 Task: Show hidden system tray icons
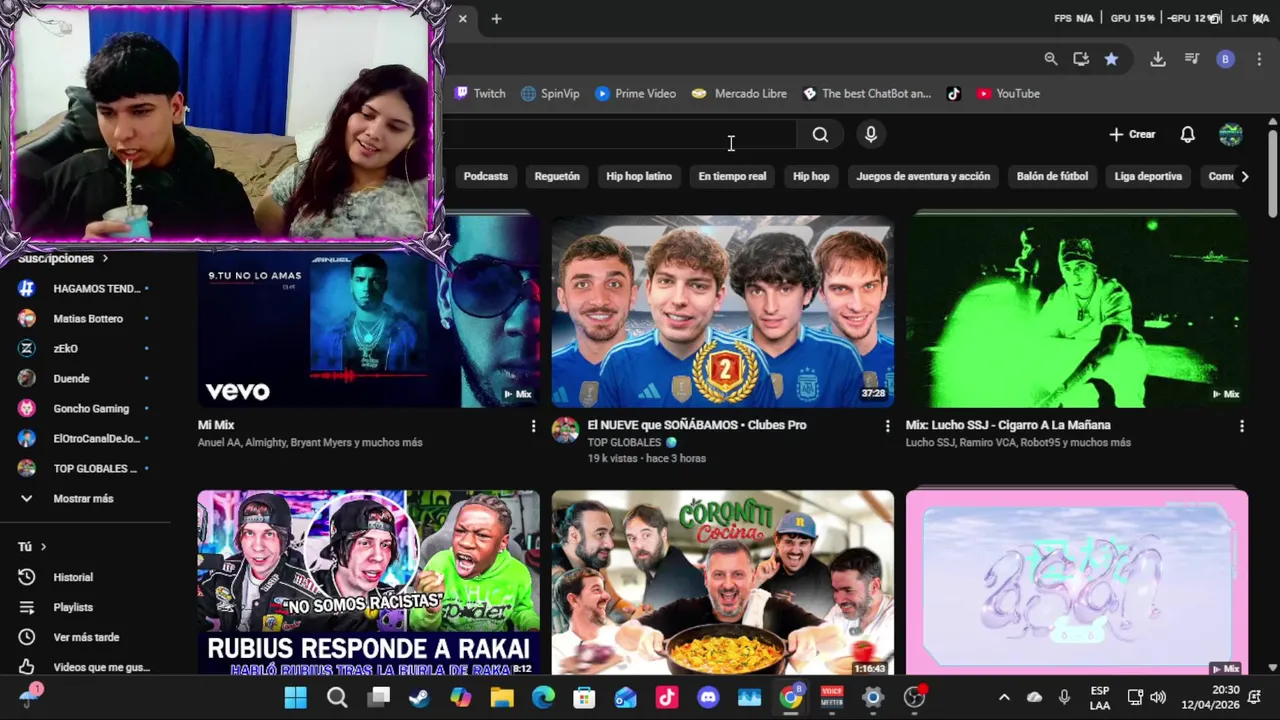pyautogui.click(x=1004, y=697)
